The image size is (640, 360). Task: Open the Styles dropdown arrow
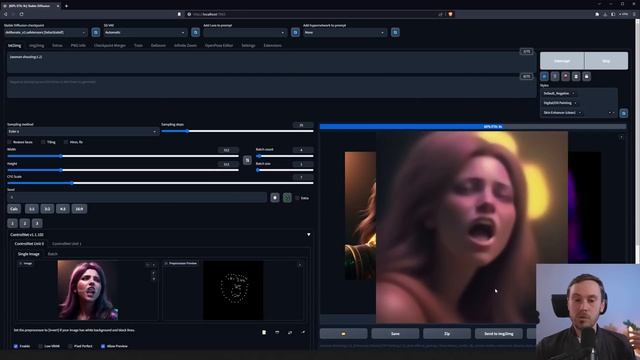point(613,113)
